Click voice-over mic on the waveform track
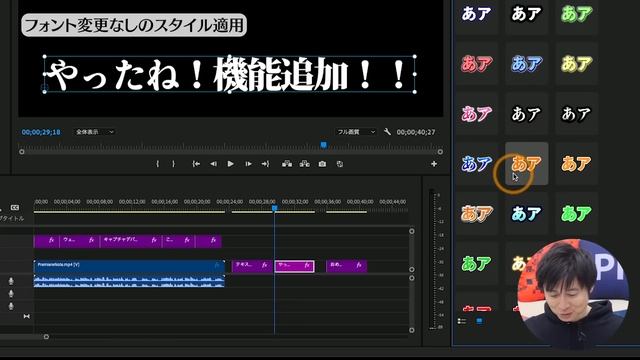 pyautogui.click(x=11, y=281)
